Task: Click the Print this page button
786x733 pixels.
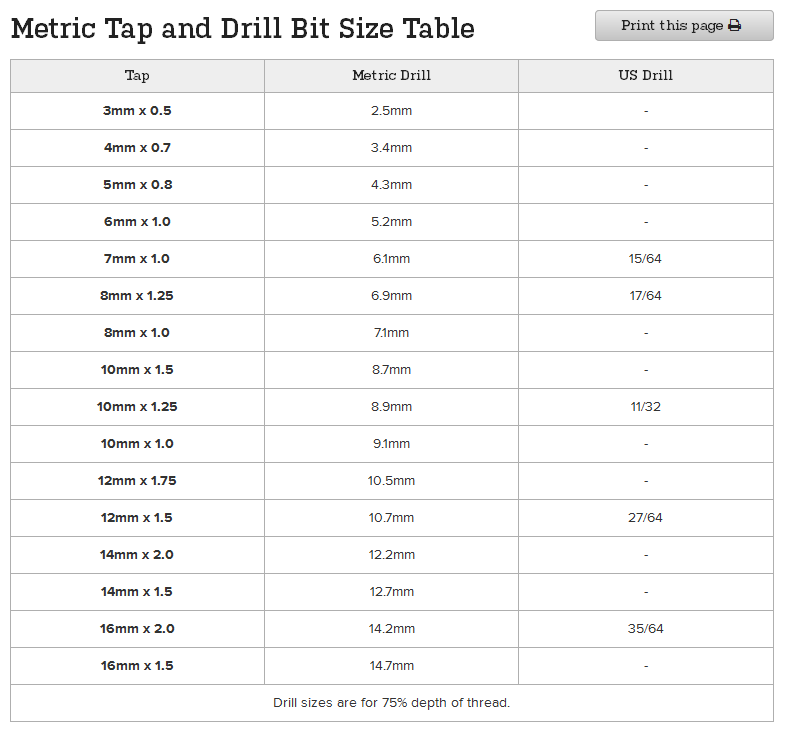Action: pyautogui.click(x=684, y=26)
